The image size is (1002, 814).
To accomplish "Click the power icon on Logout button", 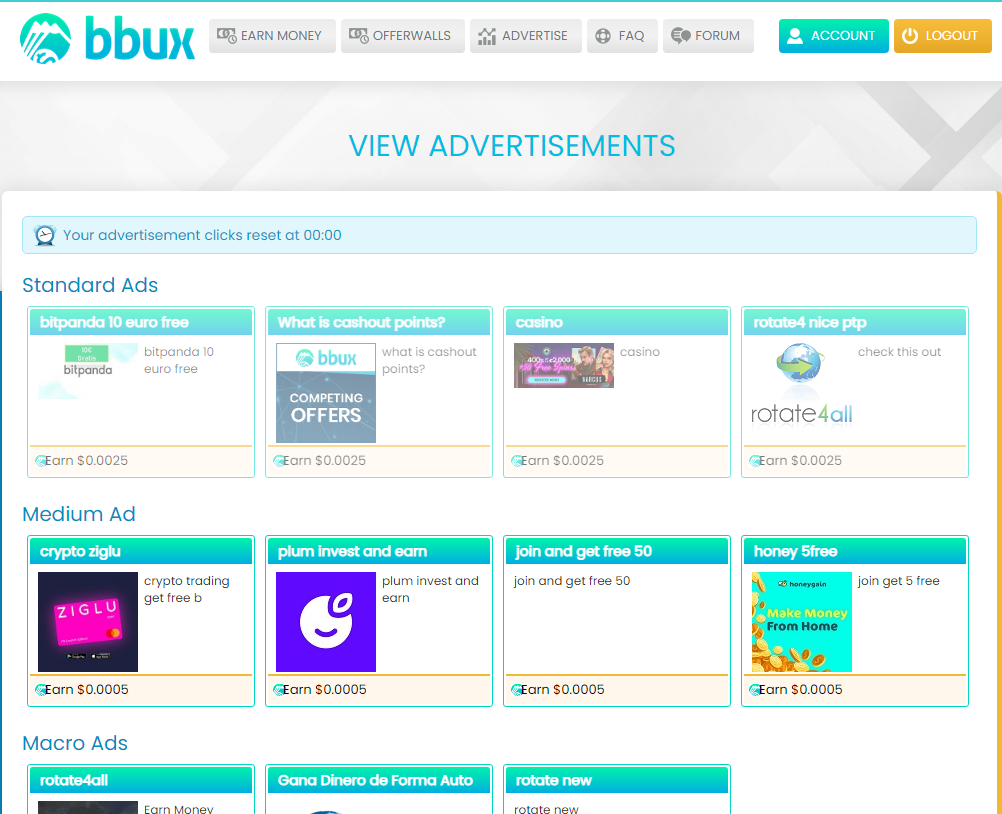I will click(910, 36).
